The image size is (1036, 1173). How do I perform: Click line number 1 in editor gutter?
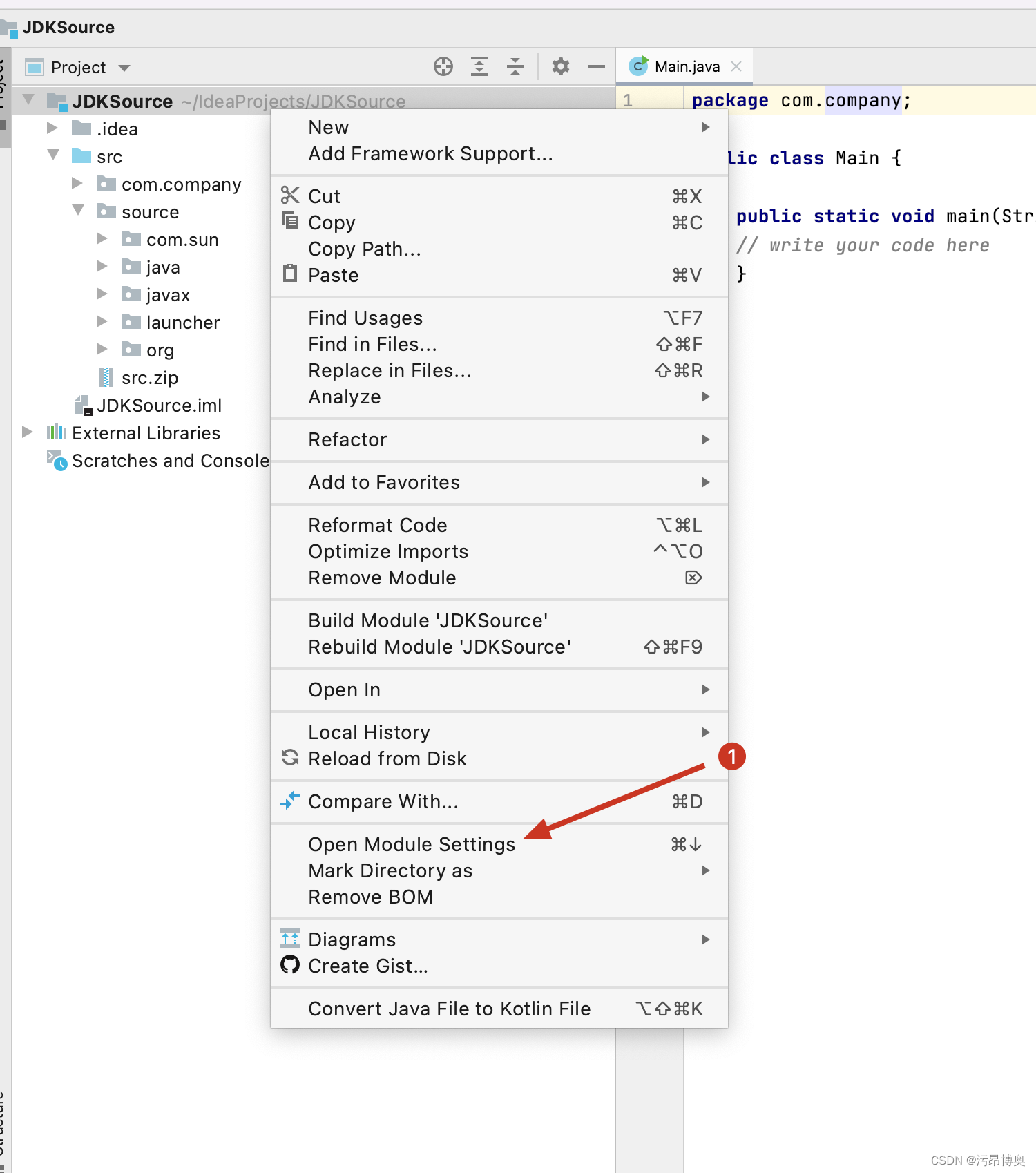[x=628, y=100]
